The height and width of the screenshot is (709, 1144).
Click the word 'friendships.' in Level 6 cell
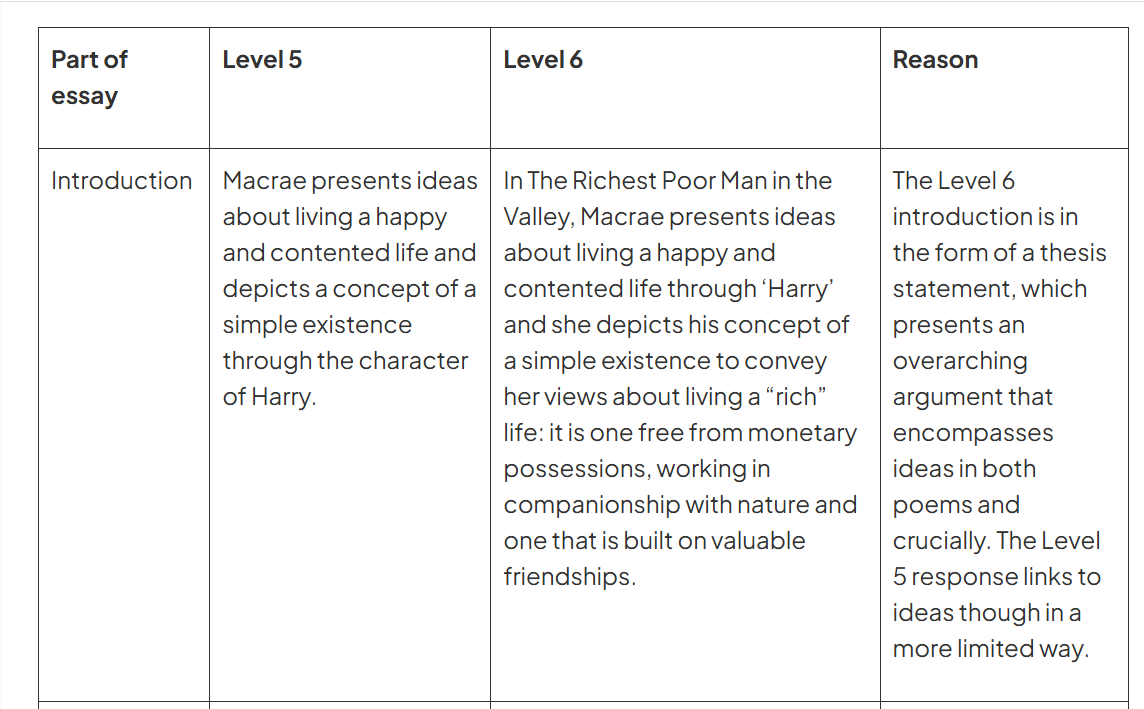[569, 577]
